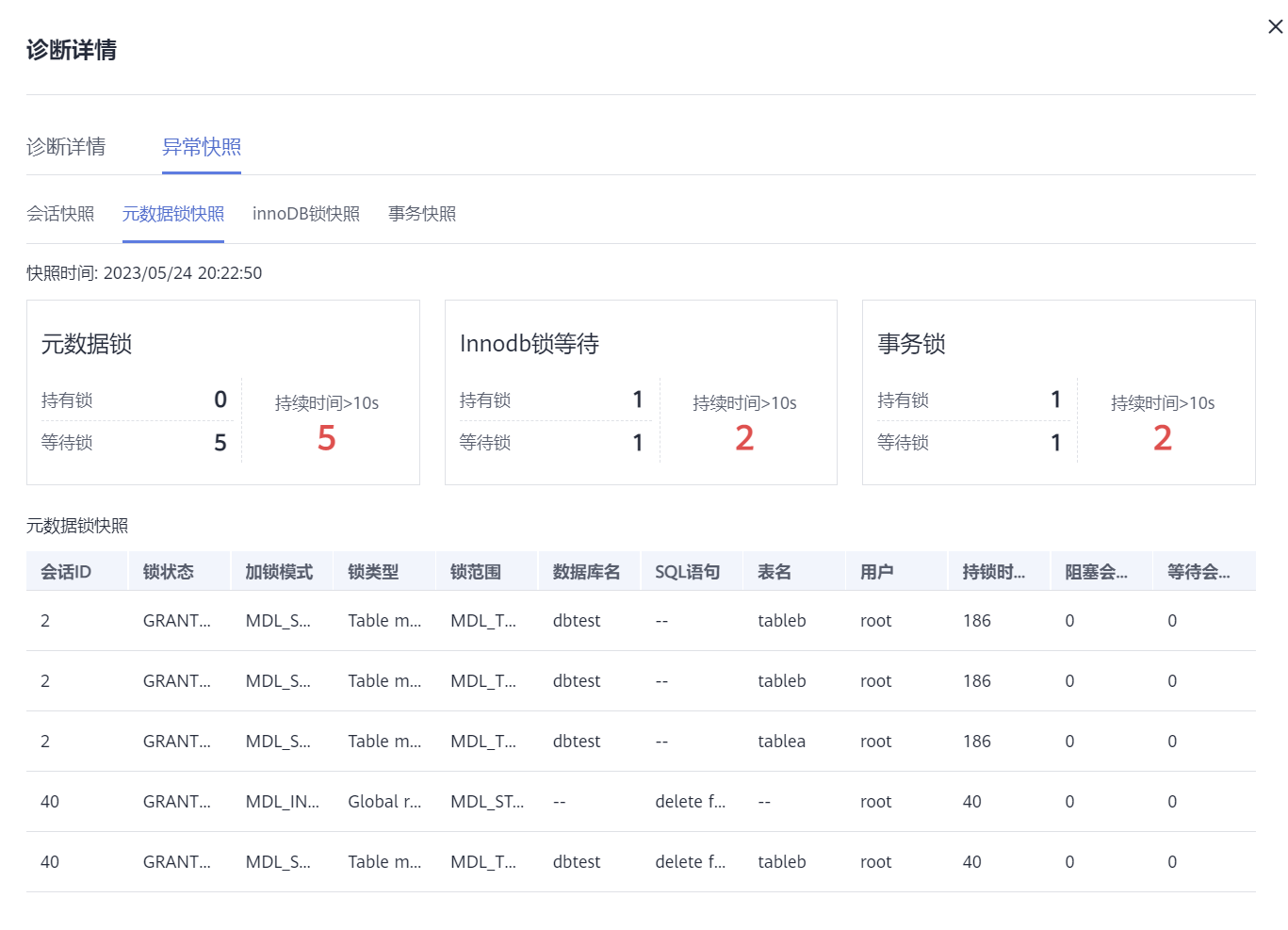1288x930 pixels.
Task: Click the 锁状态 column header
Action: point(169,572)
